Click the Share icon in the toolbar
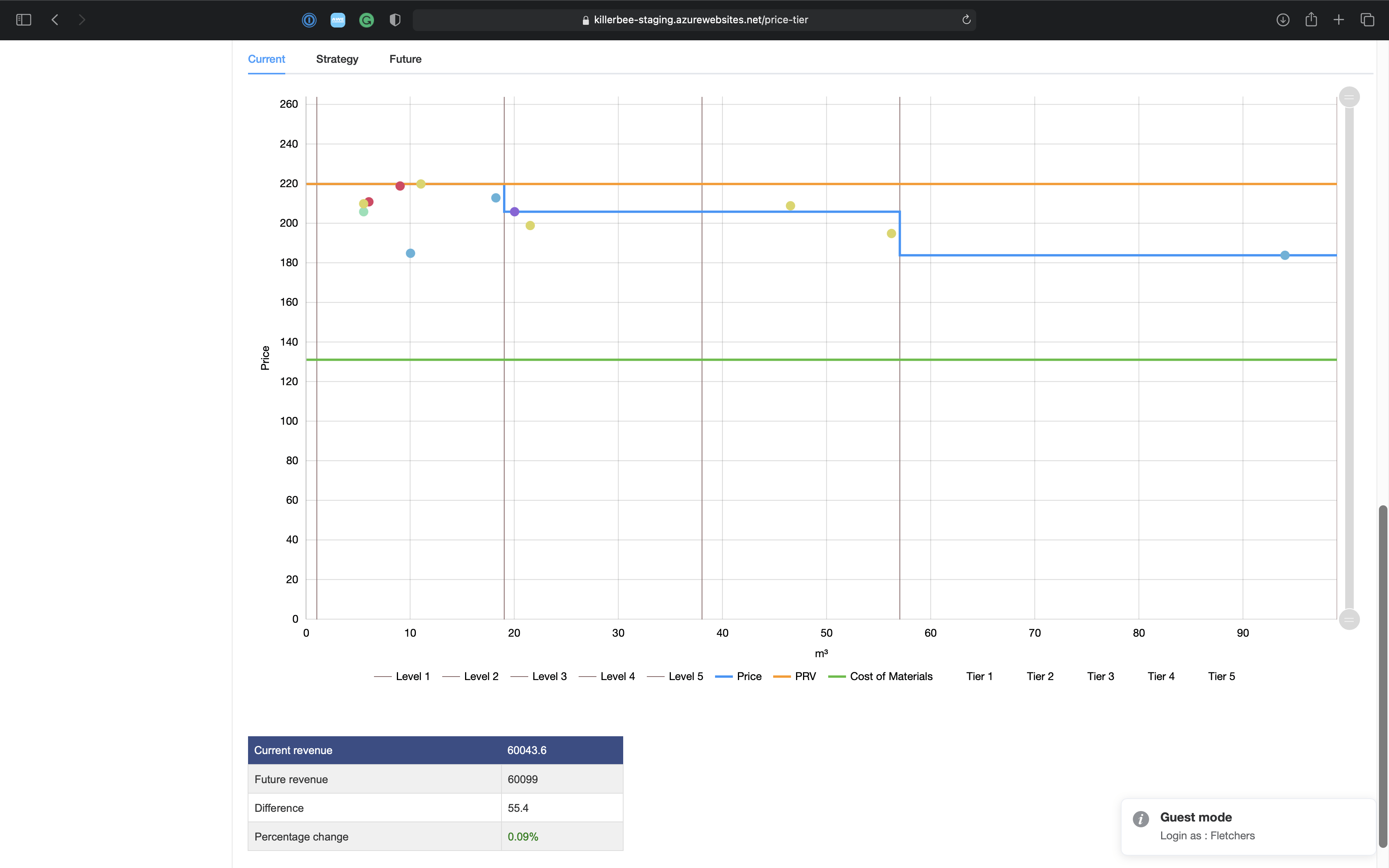Image resolution: width=1389 pixels, height=868 pixels. pos(1311,20)
